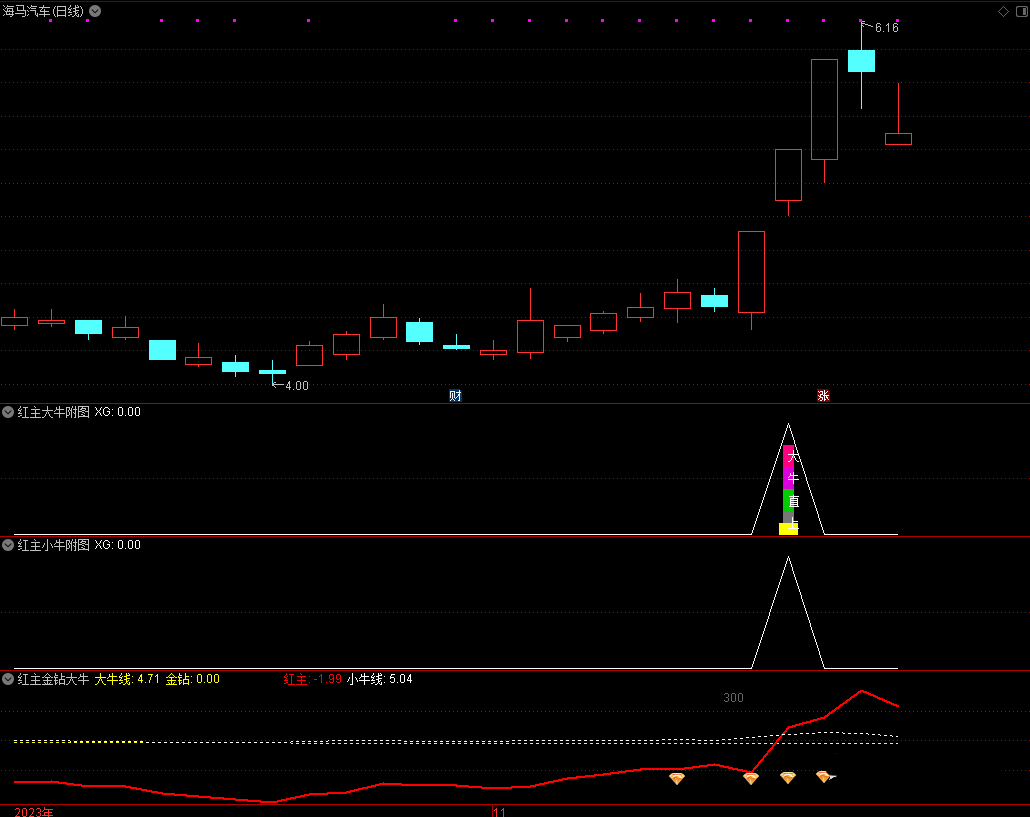Click the 6.16 high price label
The height and width of the screenshot is (817, 1030).
886,28
